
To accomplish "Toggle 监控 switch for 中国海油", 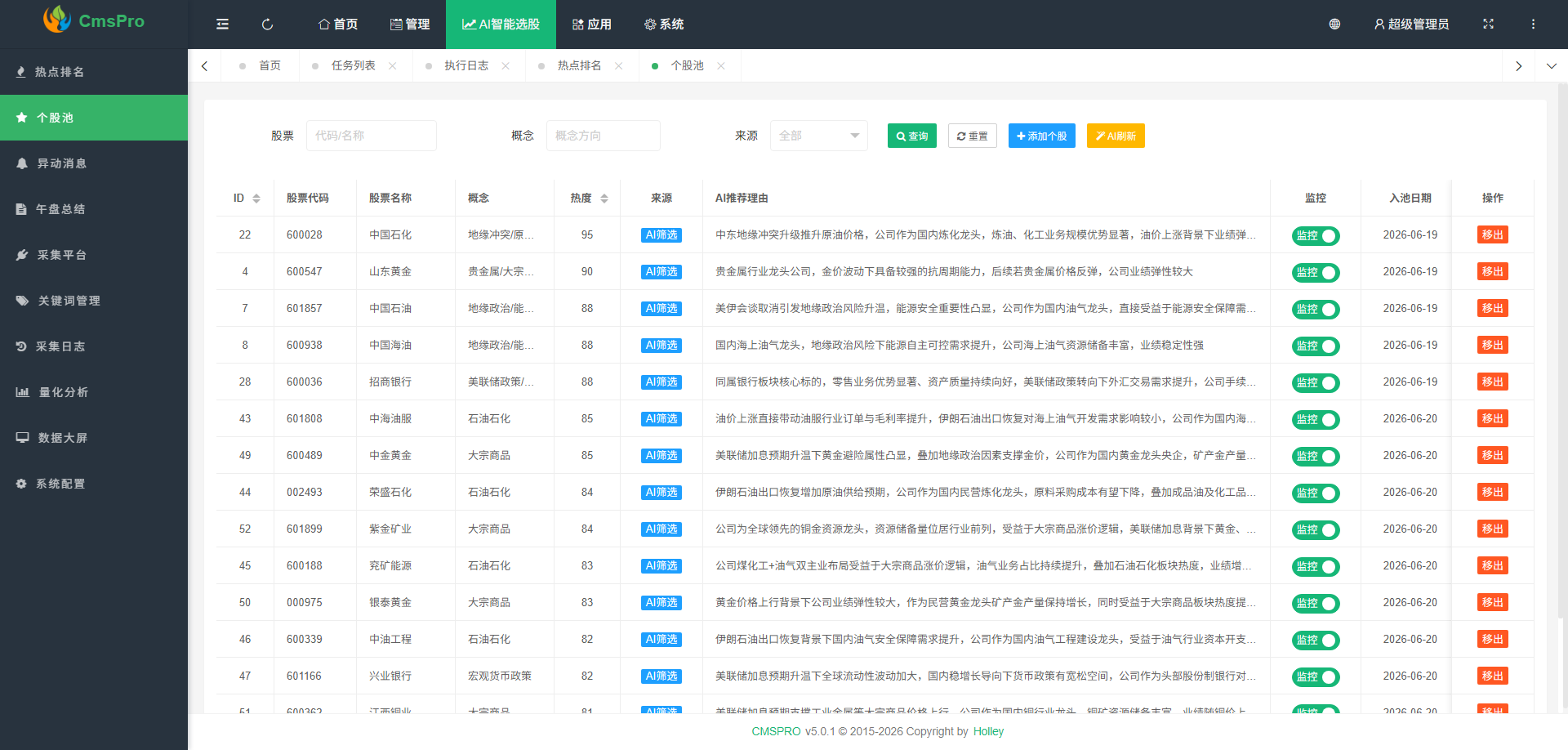I will [x=1316, y=346].
